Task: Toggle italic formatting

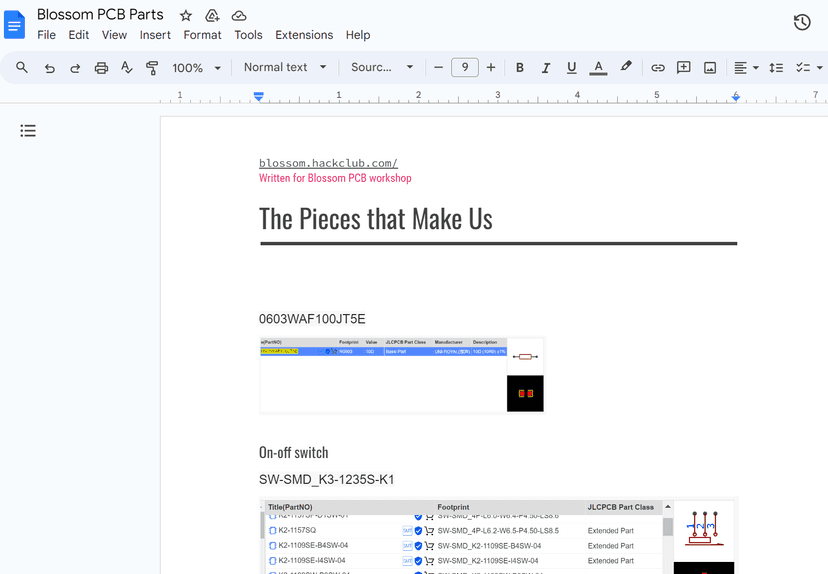Action: point(546,68)
